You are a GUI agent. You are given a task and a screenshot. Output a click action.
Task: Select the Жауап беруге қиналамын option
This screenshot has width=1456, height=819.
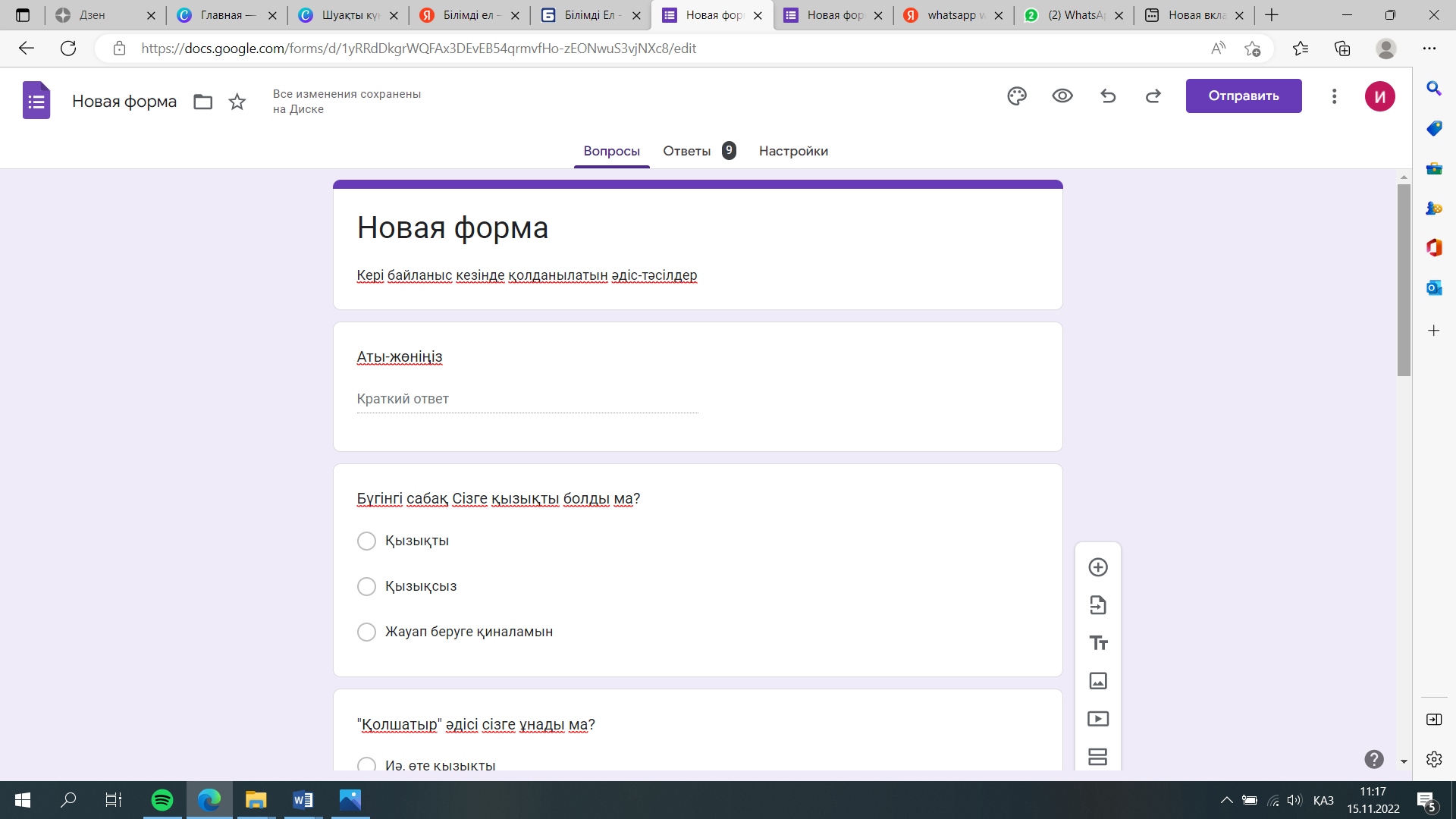(366, 632)
